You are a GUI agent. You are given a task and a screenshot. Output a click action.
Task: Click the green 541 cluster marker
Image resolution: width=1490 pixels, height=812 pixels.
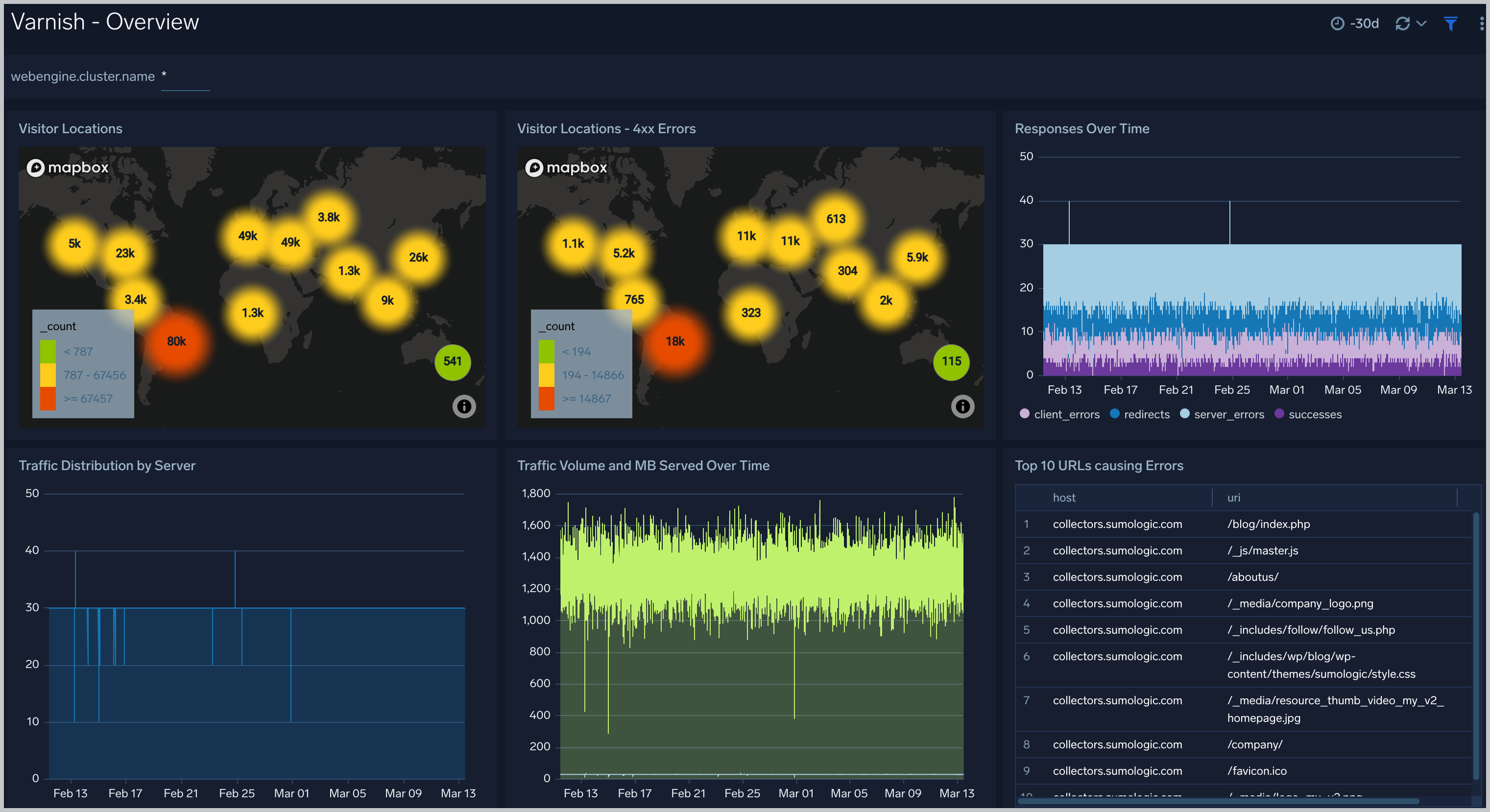(x=452, y=362)
